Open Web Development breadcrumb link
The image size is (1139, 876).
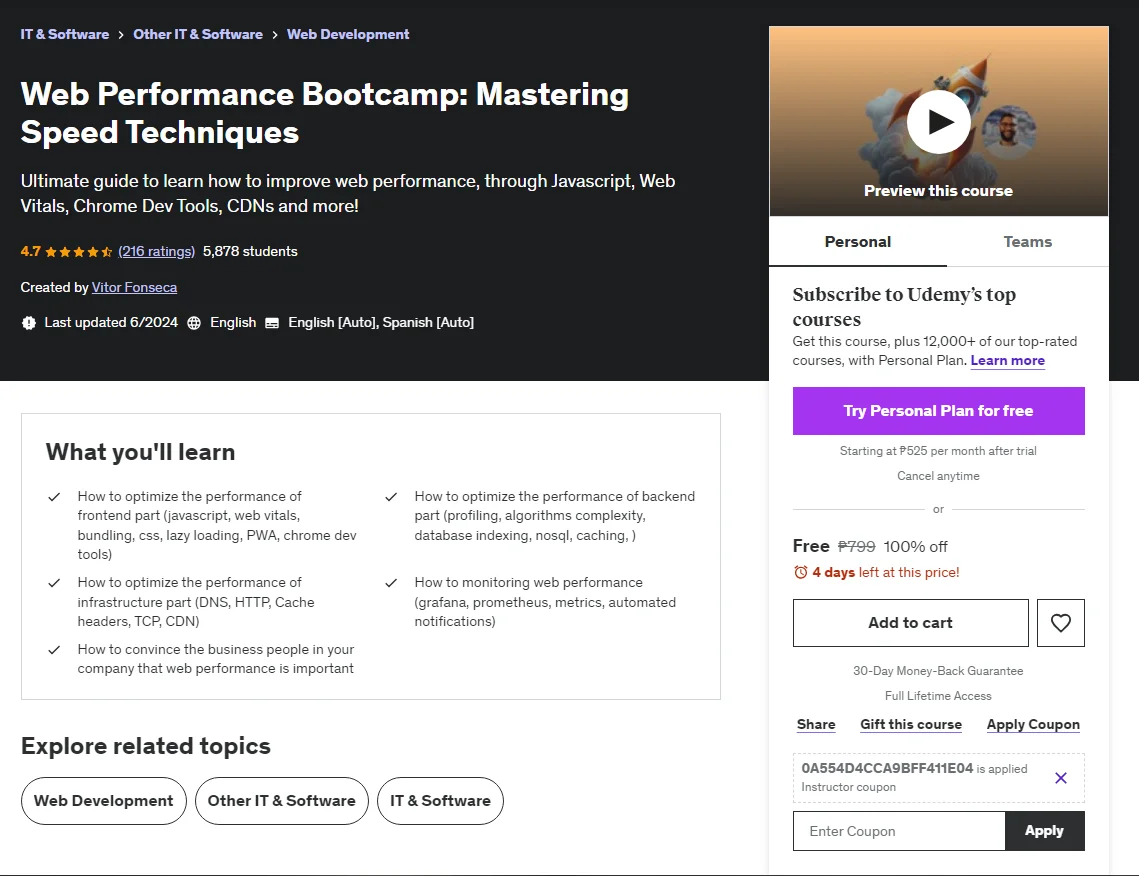point(348,34)
